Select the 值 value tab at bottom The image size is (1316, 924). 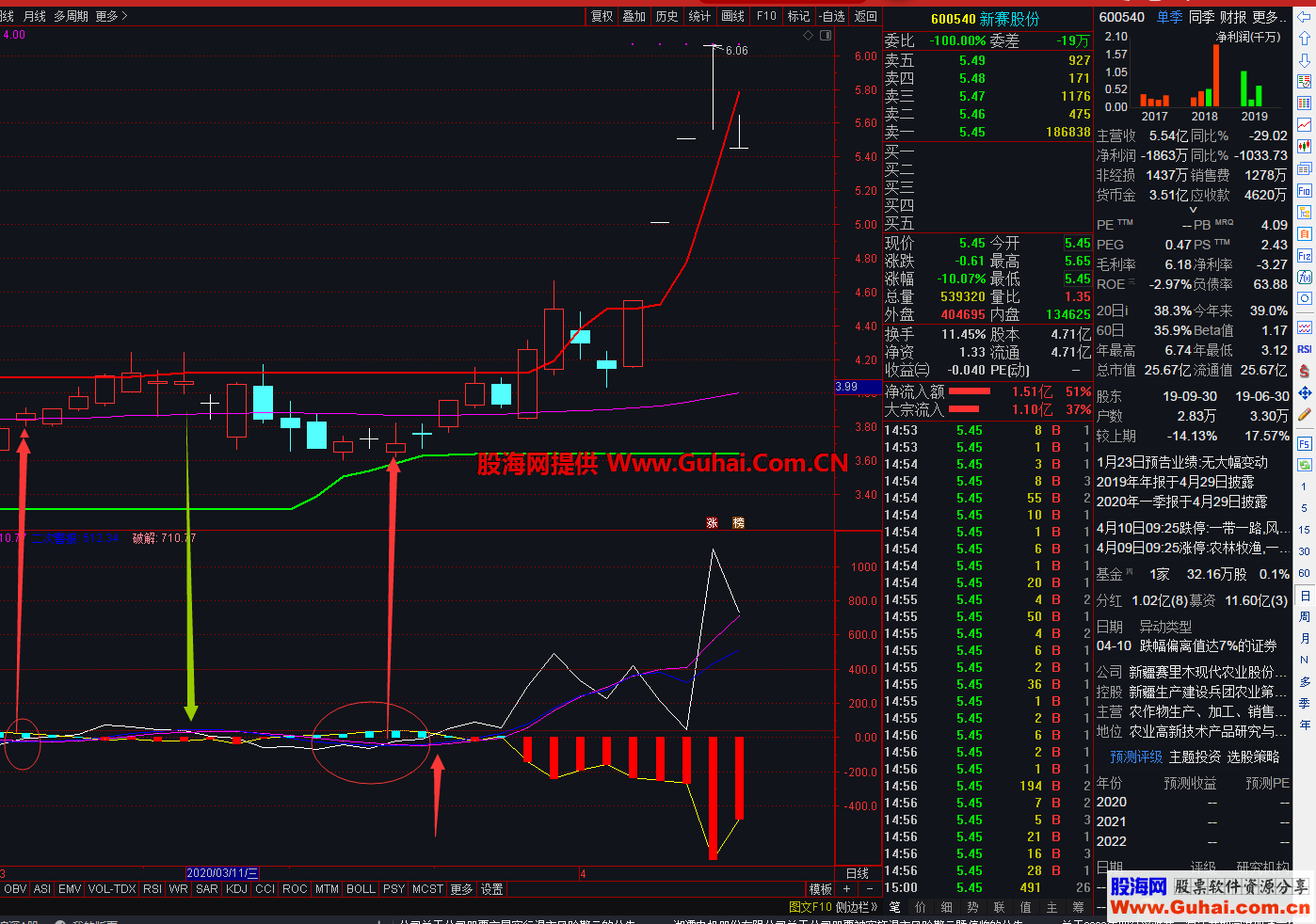(x=1026, y=907)
